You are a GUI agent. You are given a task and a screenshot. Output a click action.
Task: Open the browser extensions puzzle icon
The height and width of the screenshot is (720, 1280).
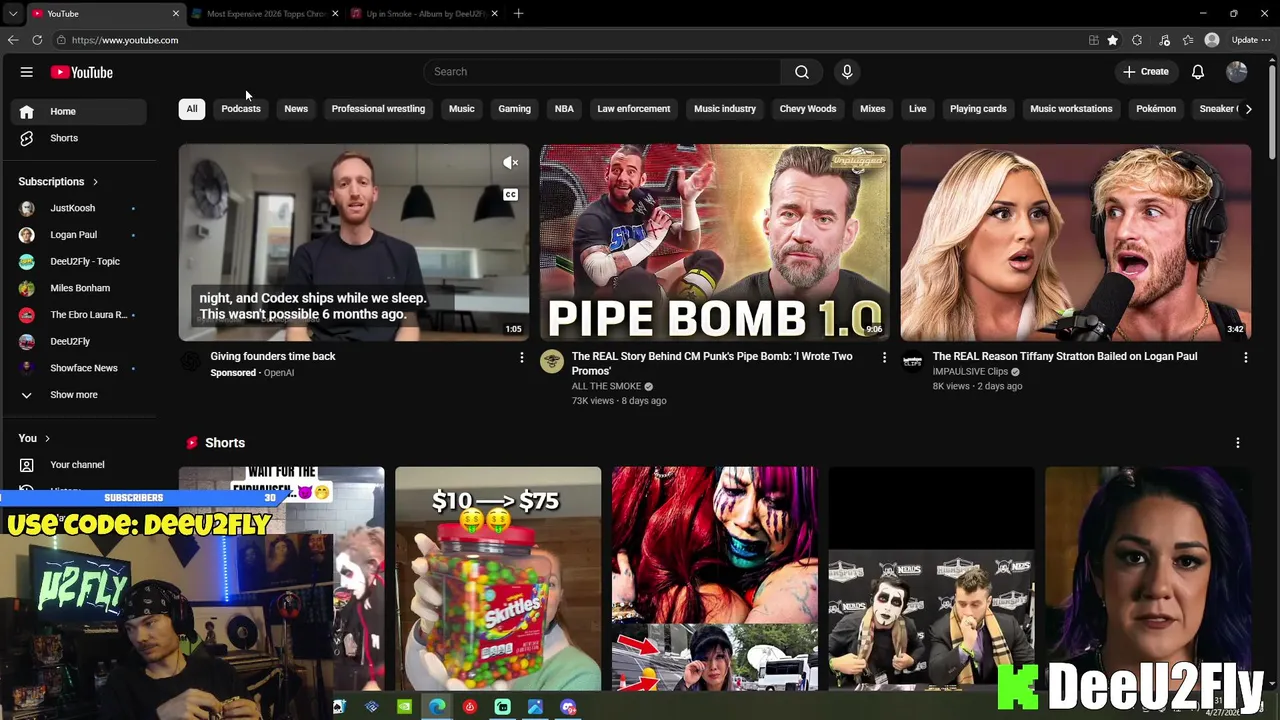point(1137,40)
